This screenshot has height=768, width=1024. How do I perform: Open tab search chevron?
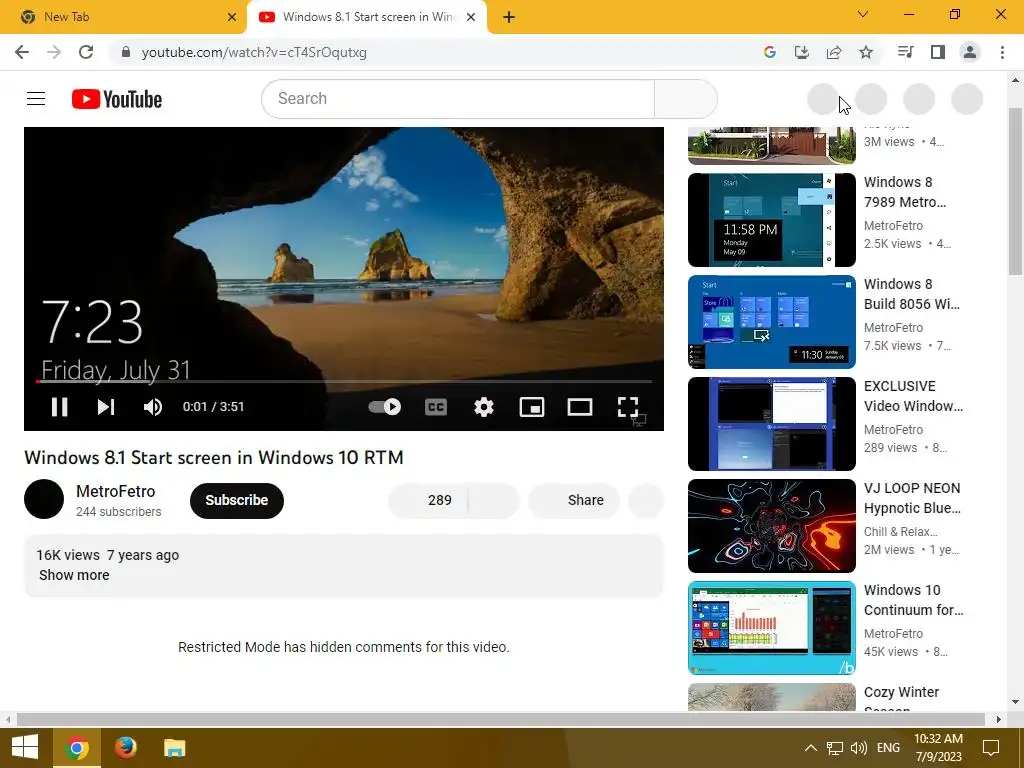pyautogui.click(x=863, y=14)
